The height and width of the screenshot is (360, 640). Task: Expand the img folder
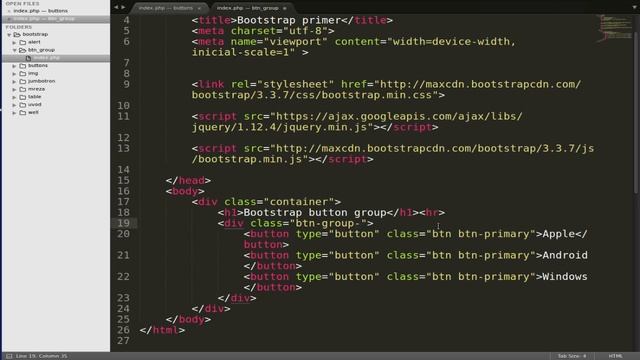click(14, 74)
